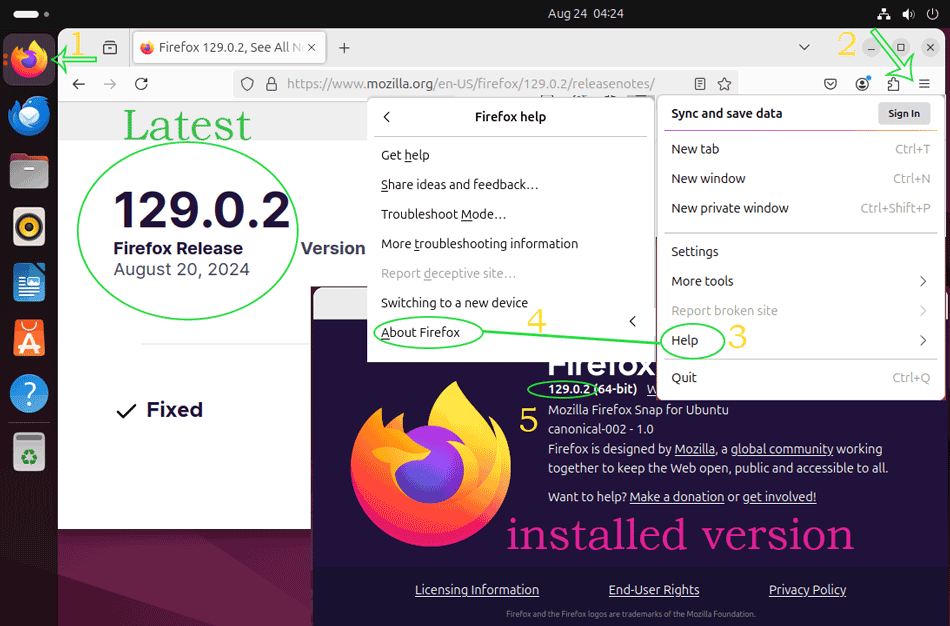Open the hamburger application menu

(924, 84)
